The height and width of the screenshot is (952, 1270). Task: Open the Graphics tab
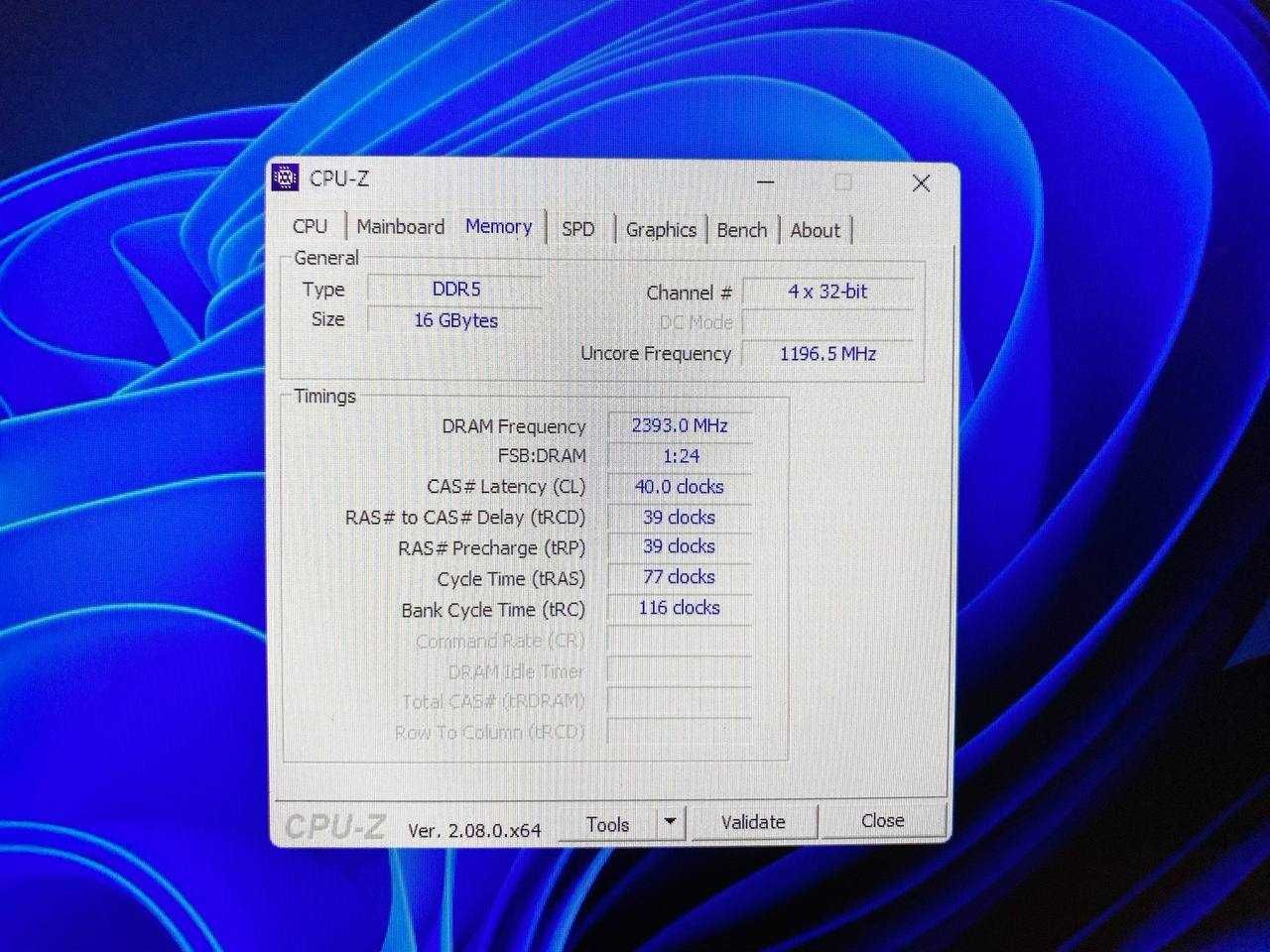pyautogui.click(x=661, y=230)
